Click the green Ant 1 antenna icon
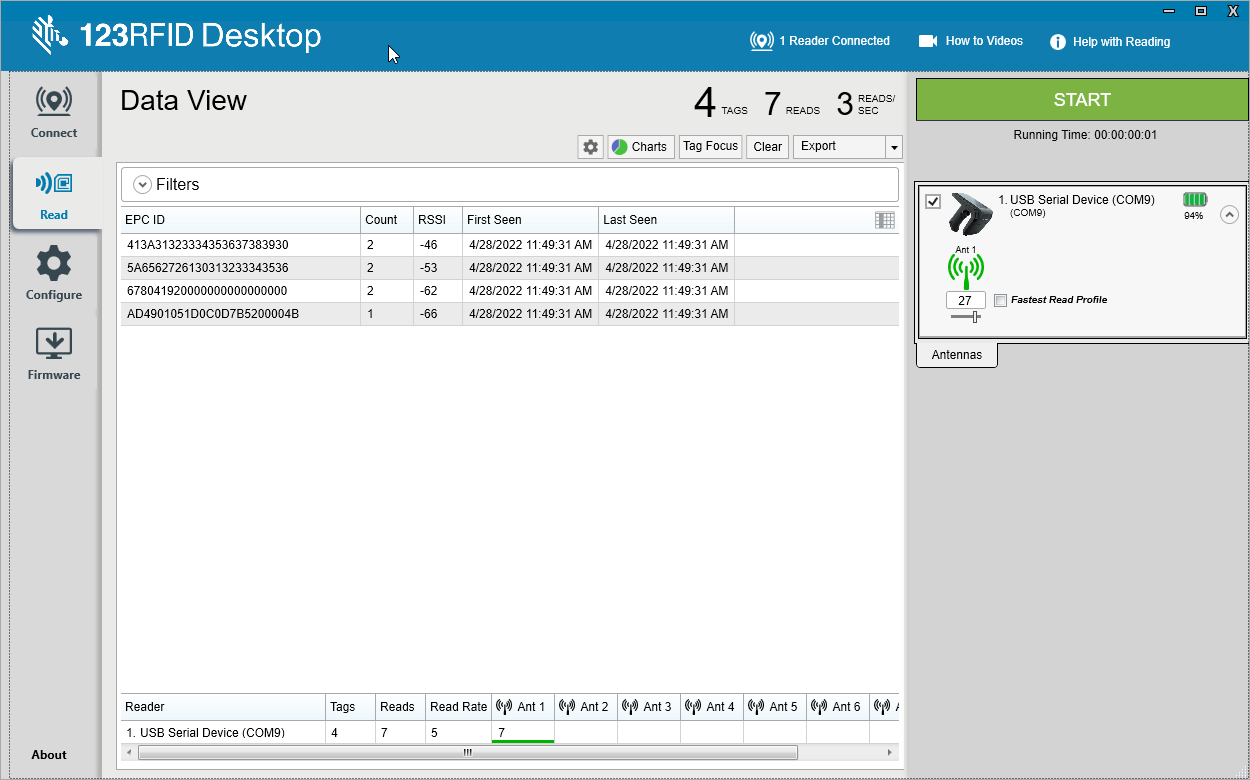 coord(965,270)
